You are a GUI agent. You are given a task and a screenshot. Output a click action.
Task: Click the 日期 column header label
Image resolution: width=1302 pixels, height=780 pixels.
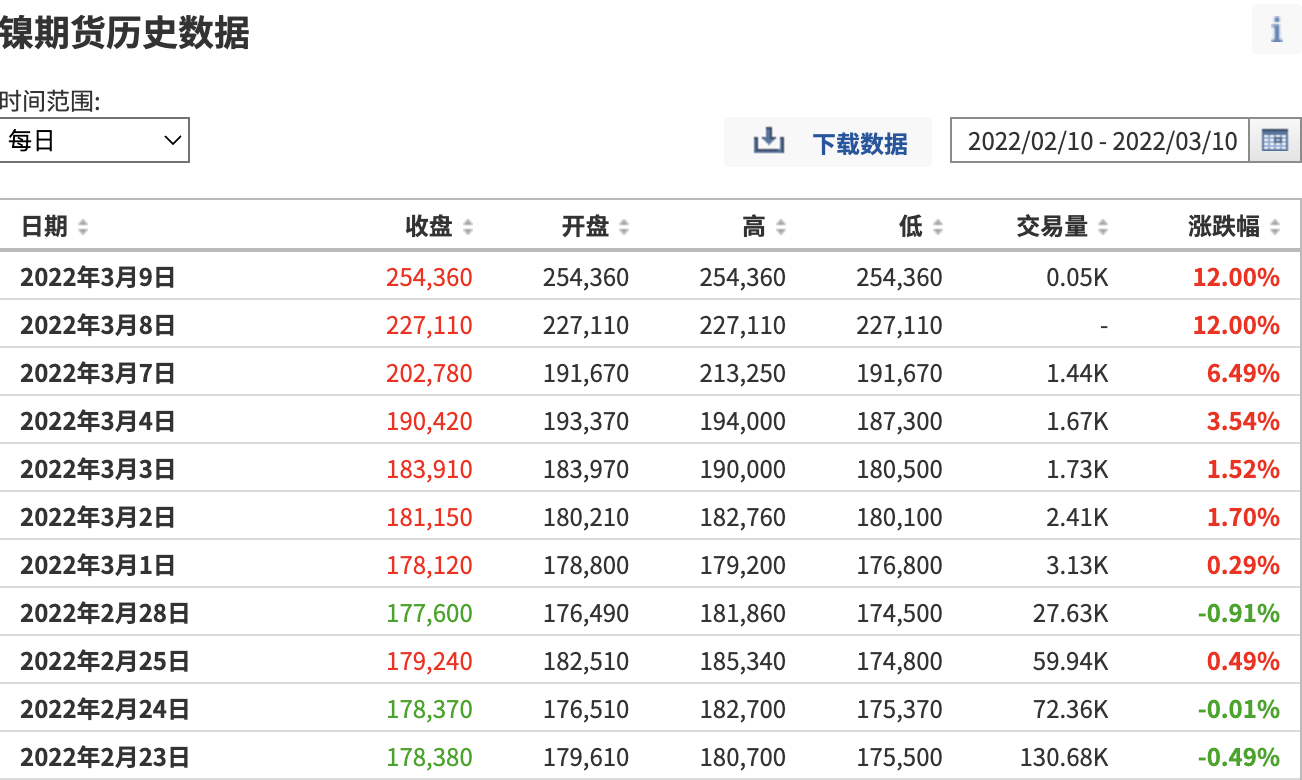click(44, 227)
